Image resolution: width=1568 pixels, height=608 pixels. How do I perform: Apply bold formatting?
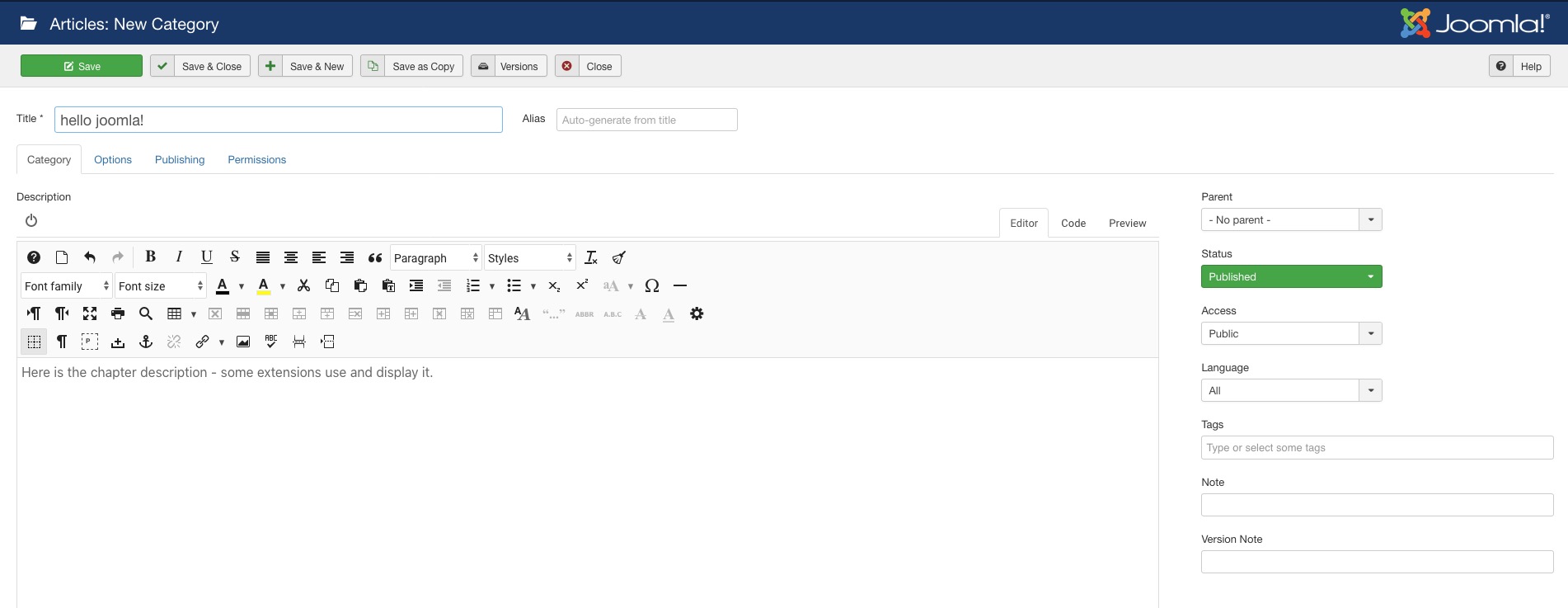(x=151, y=257)
